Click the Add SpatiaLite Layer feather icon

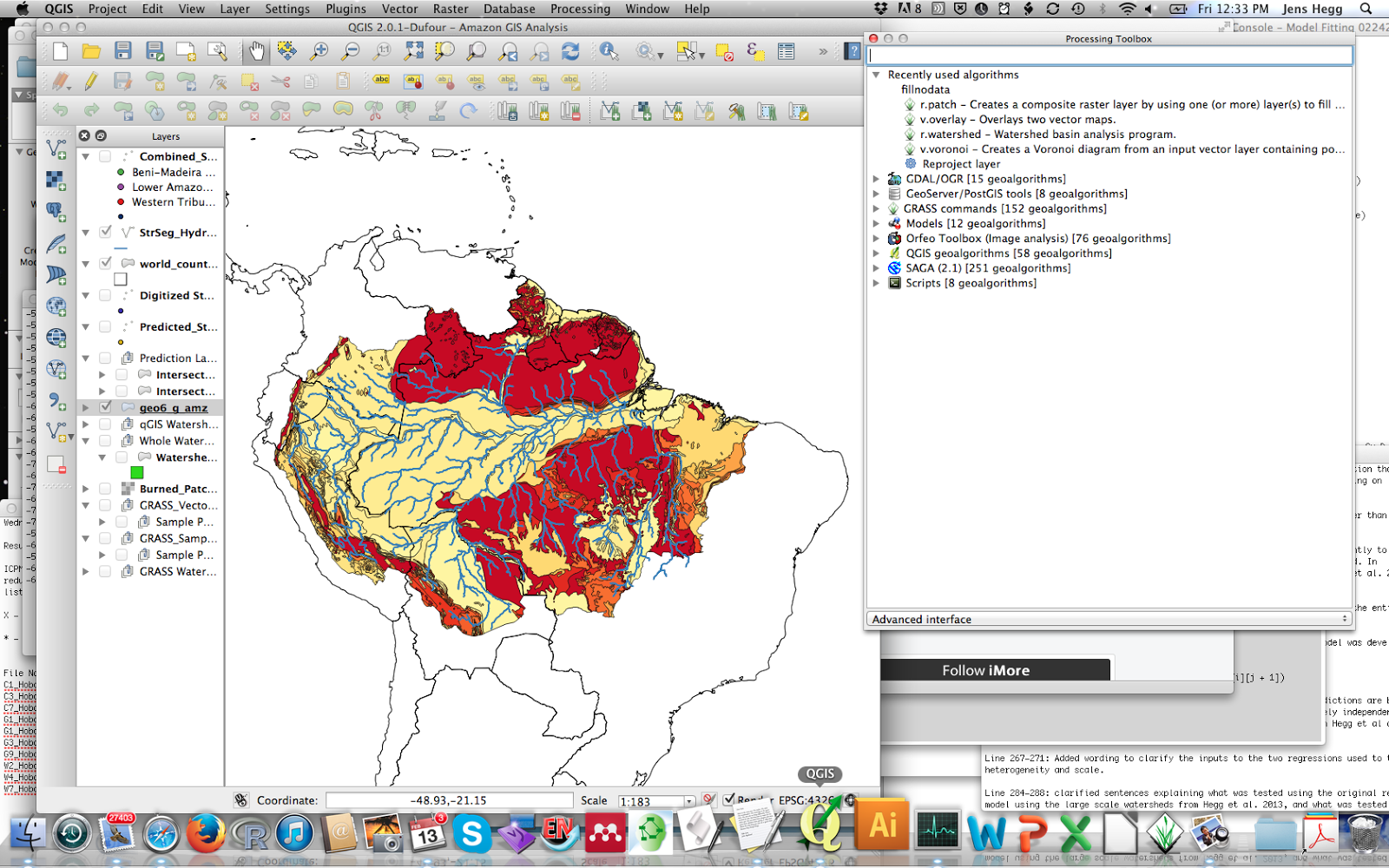pyautogui.click(x=56, y=244)
